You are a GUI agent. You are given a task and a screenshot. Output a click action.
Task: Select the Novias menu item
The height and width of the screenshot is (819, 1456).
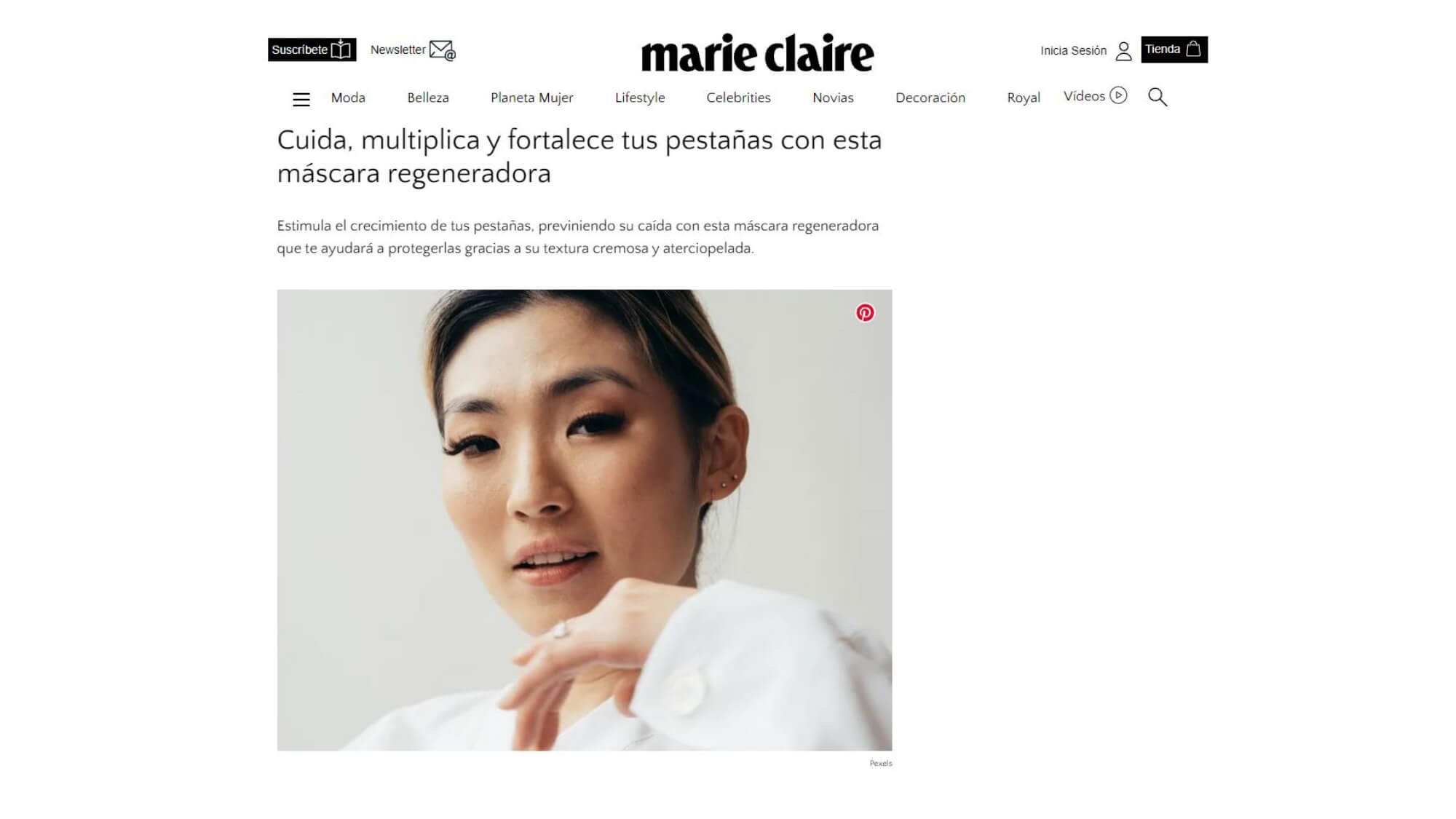(833, 98)
